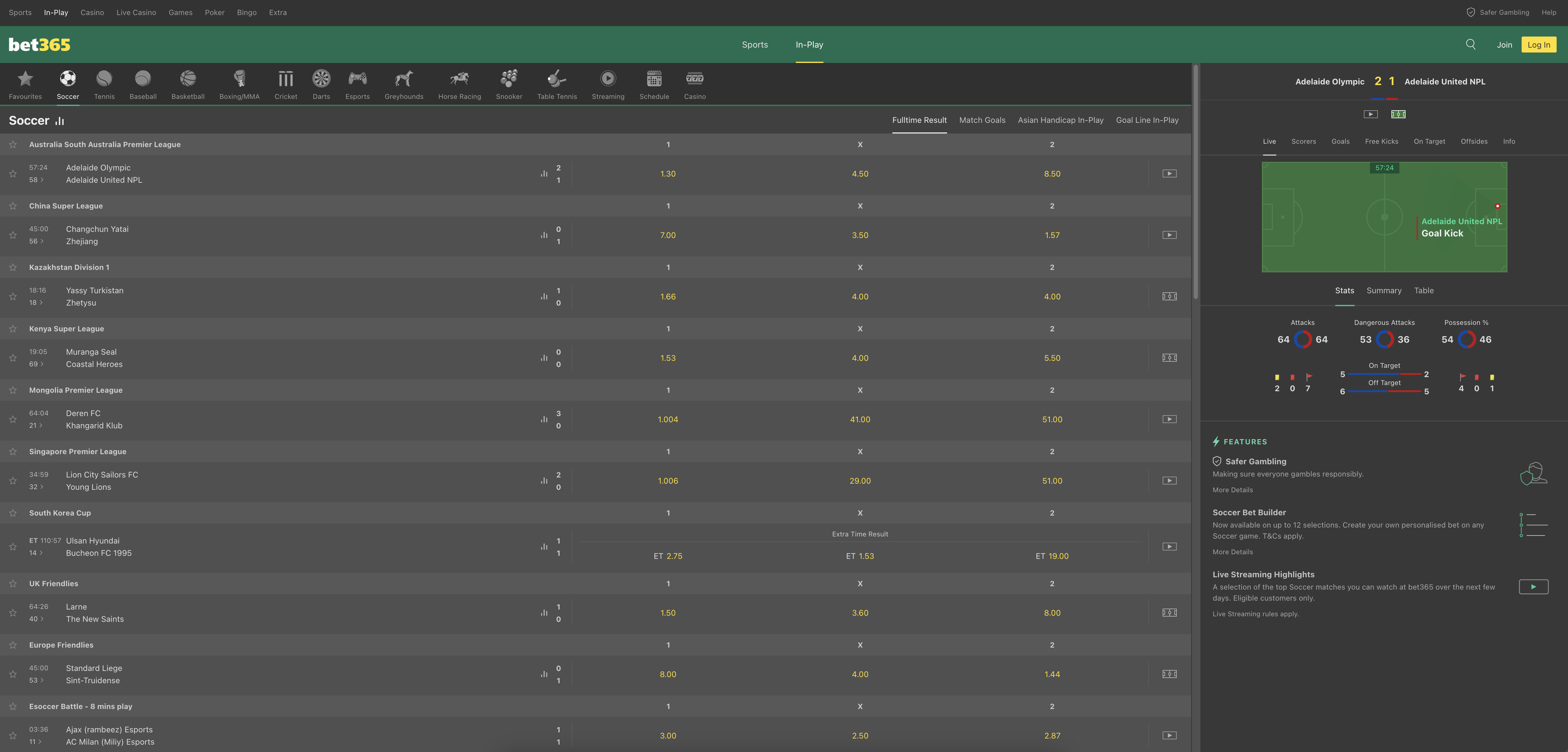The image size is (1568, 752).
Task: Select the Table Tennis icon
Action: 557,84
